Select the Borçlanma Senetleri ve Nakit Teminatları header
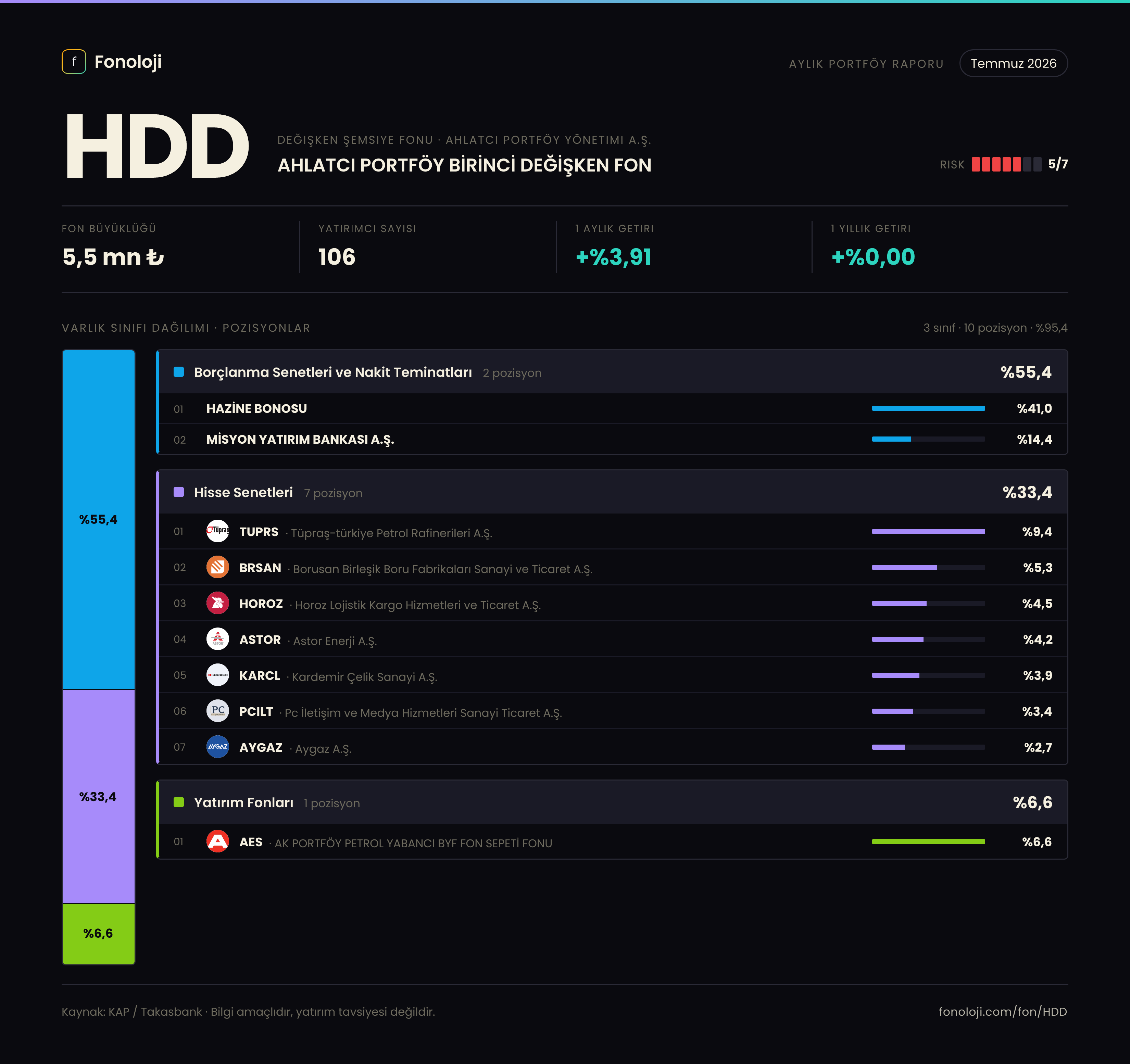This screenshot has height=1064, width=1130. (x=613, y=372)
